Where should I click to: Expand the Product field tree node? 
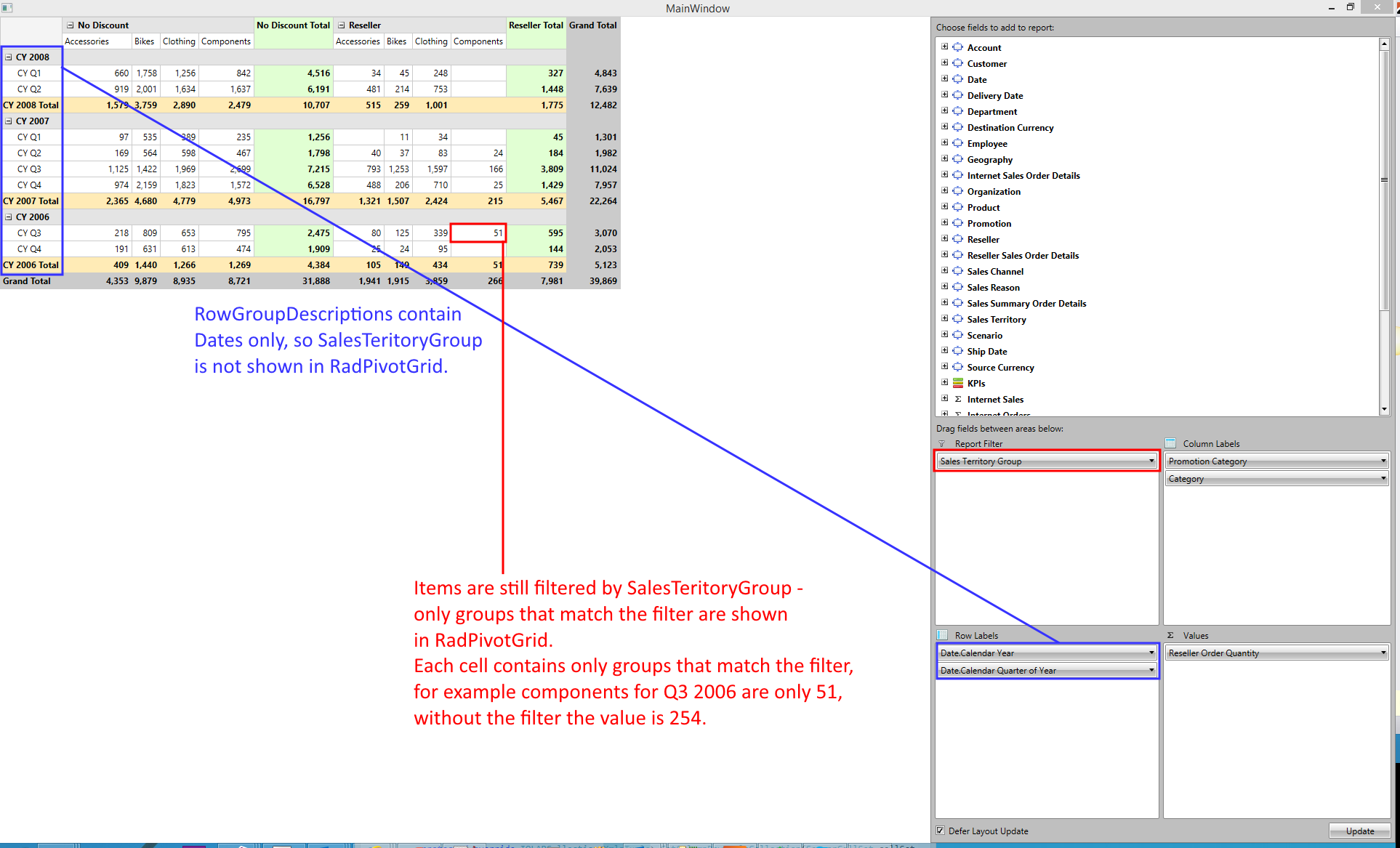click(944, 207)
